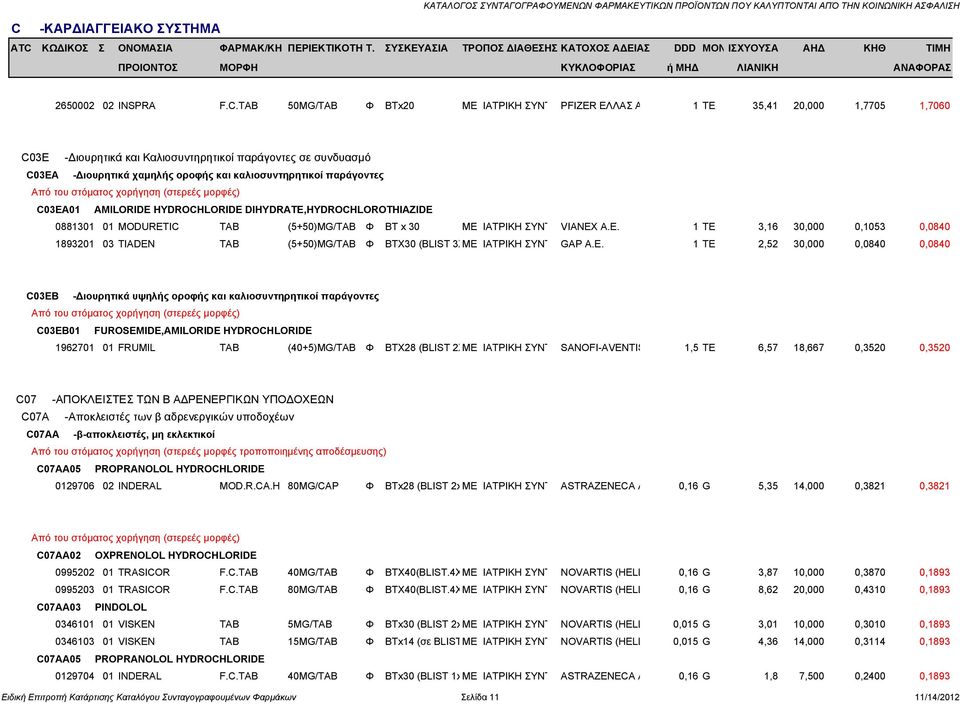Screen dimensions: 960x704
Task: Select the "ΣΥΣΚΕΥΑΣΙΑ" column header
Action: (416, 48)
